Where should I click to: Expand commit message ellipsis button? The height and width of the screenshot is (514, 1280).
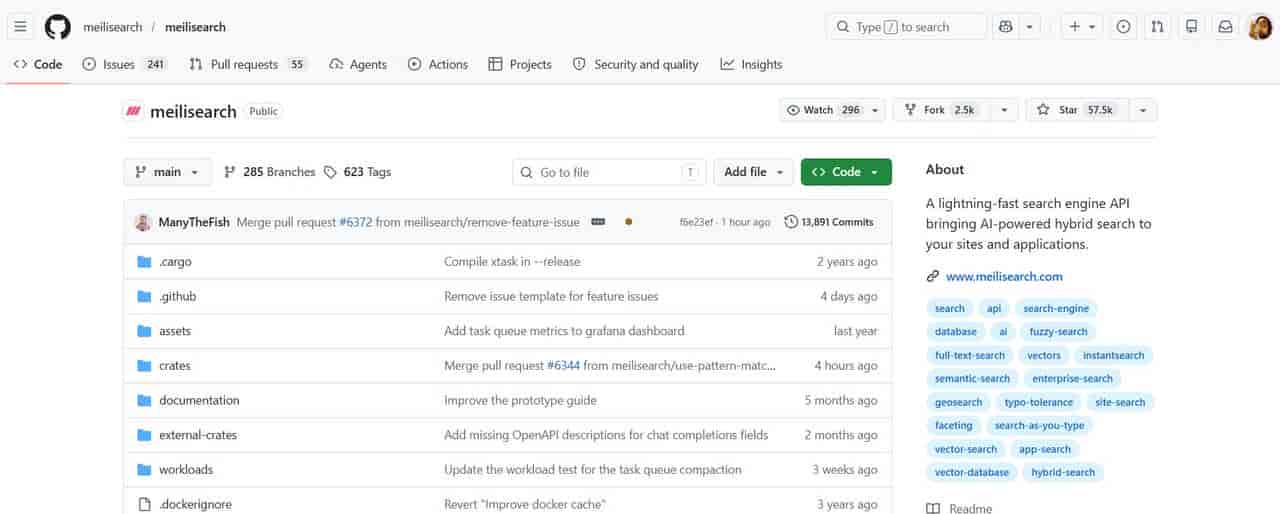pos(599,222)
